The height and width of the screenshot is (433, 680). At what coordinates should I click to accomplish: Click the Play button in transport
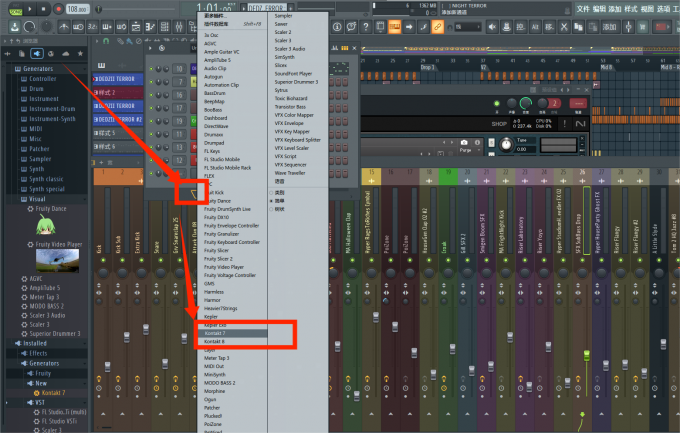tap(29, 8)
